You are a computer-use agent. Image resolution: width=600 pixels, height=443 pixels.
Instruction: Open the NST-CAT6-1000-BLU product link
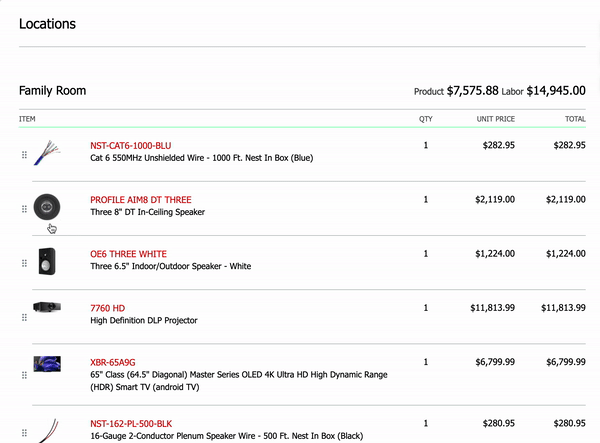coord(130,146)
